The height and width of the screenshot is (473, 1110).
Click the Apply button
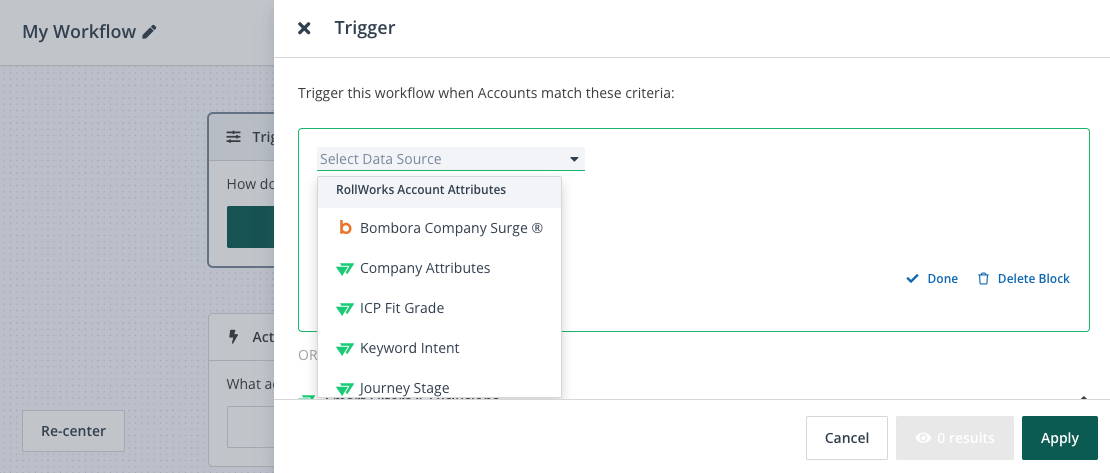1060,438
